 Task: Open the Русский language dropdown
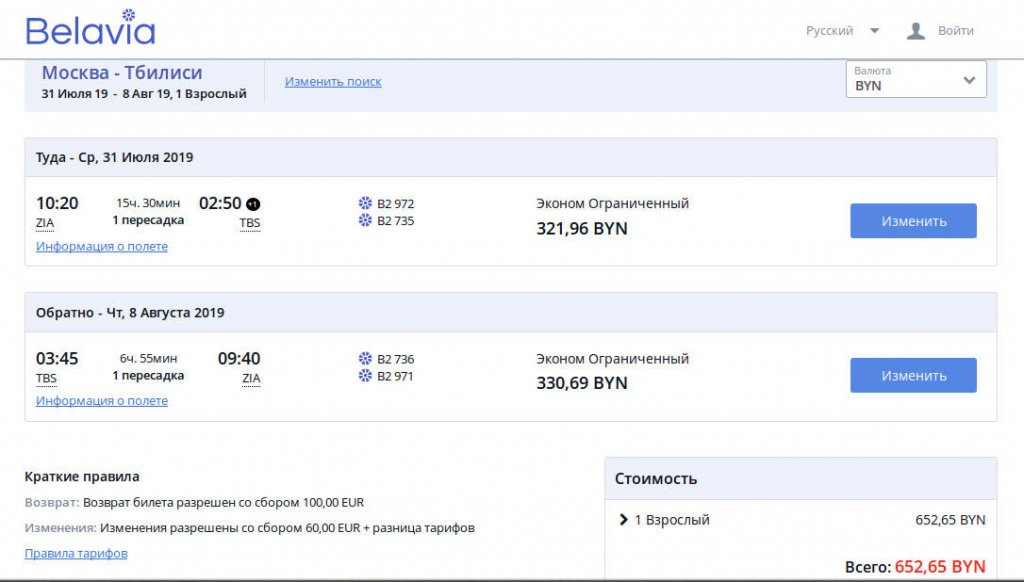click(842, 31)
